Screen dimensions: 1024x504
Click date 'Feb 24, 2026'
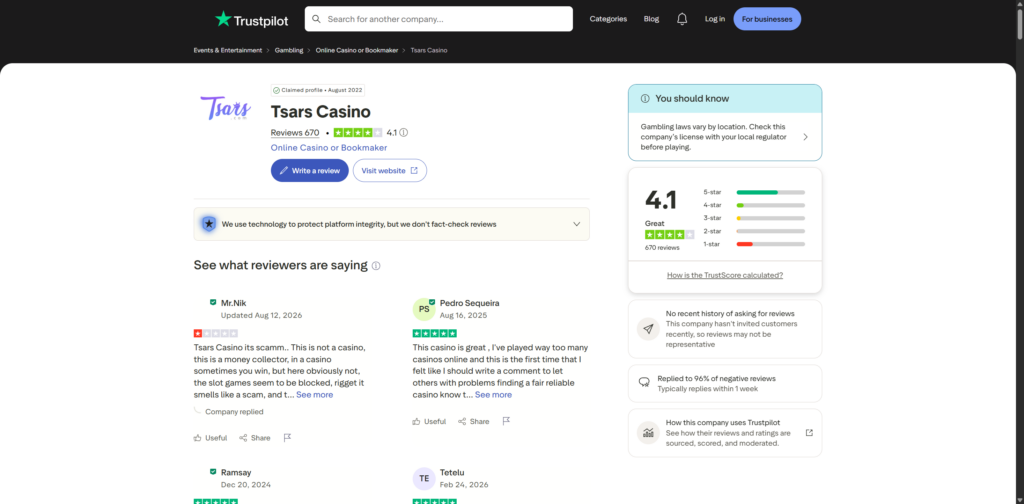(x=464, y=484)
